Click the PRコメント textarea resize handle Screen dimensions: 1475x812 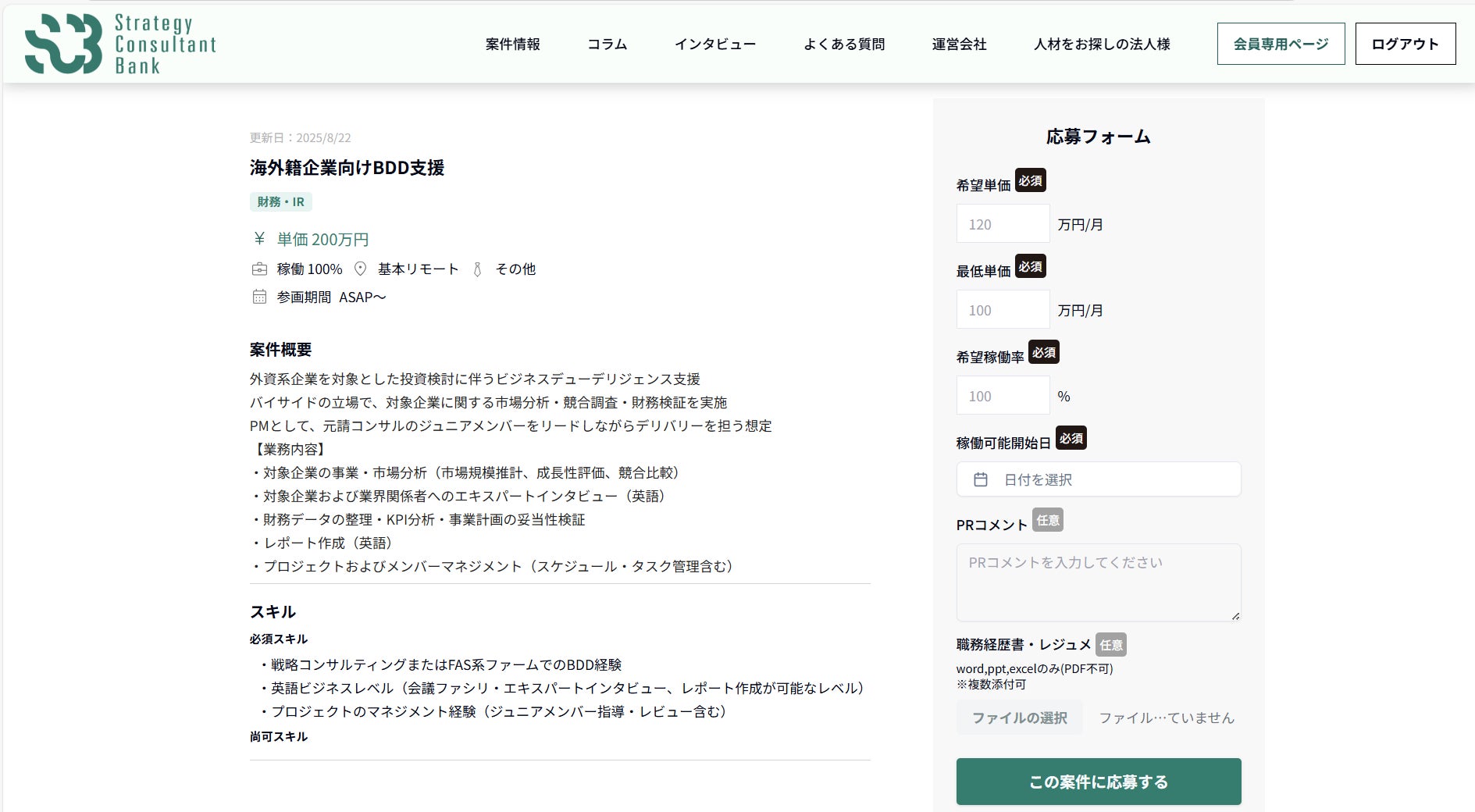pos(1235,616)
